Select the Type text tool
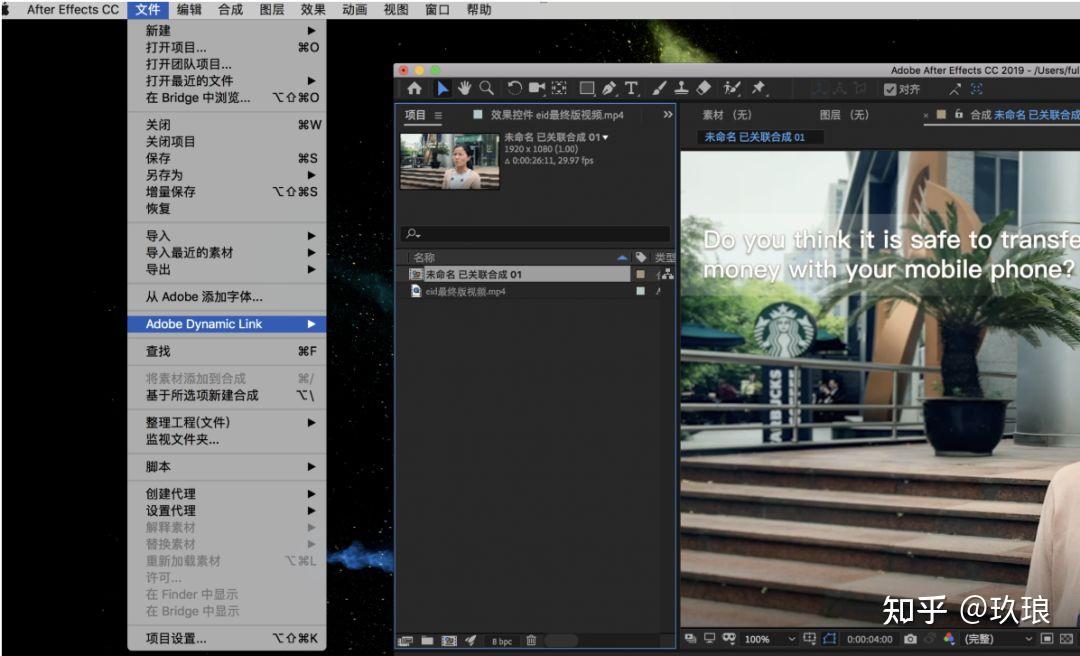This screenshot has width=1080, height=656. [631, 88]
